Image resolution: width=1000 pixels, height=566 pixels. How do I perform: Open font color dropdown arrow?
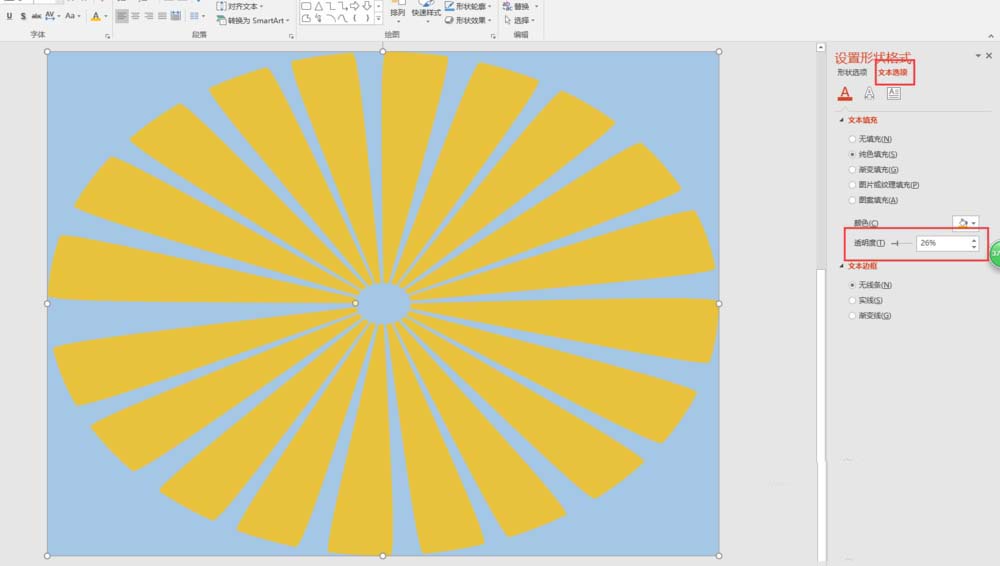pos(105,17)
